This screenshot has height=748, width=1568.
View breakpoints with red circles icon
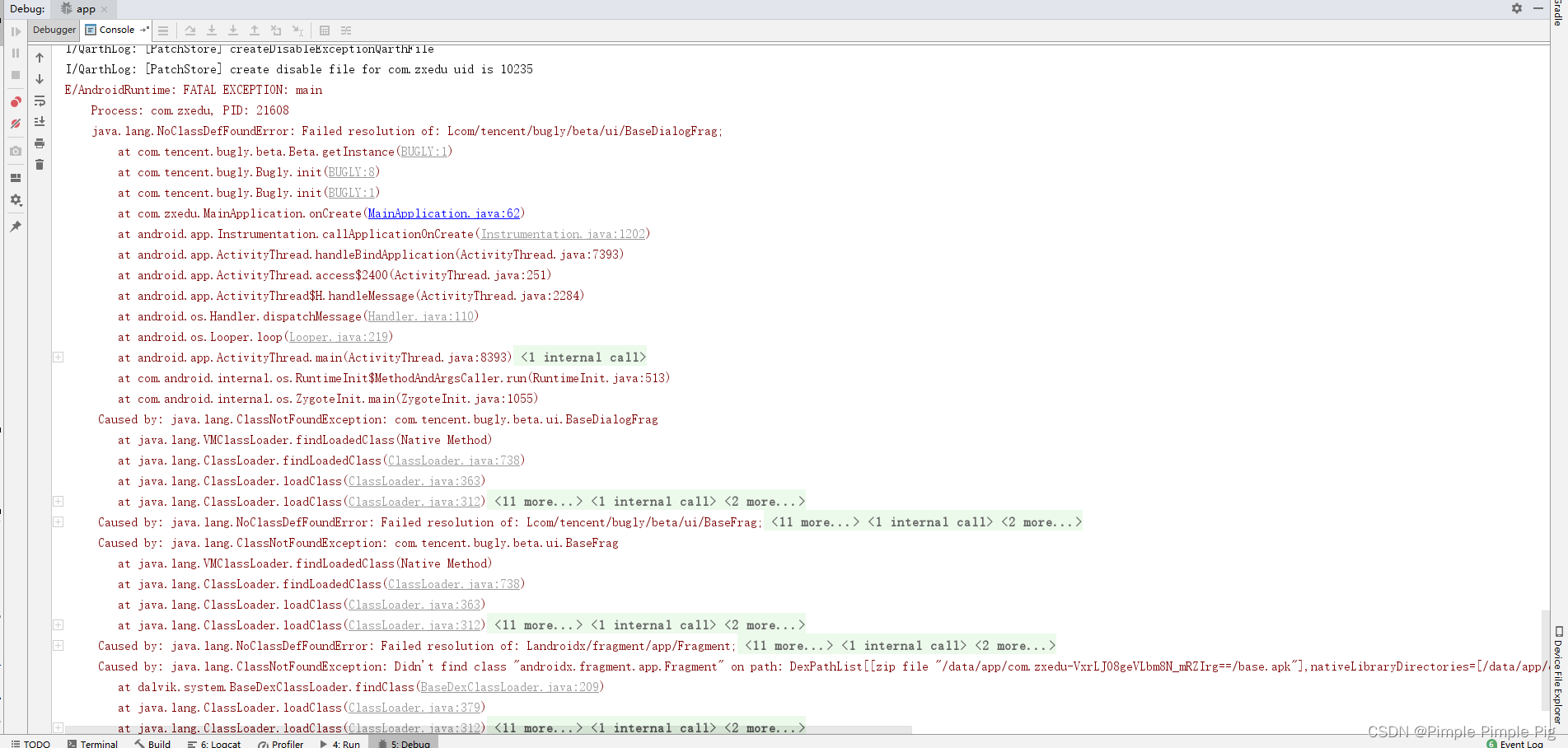[16, 102]
